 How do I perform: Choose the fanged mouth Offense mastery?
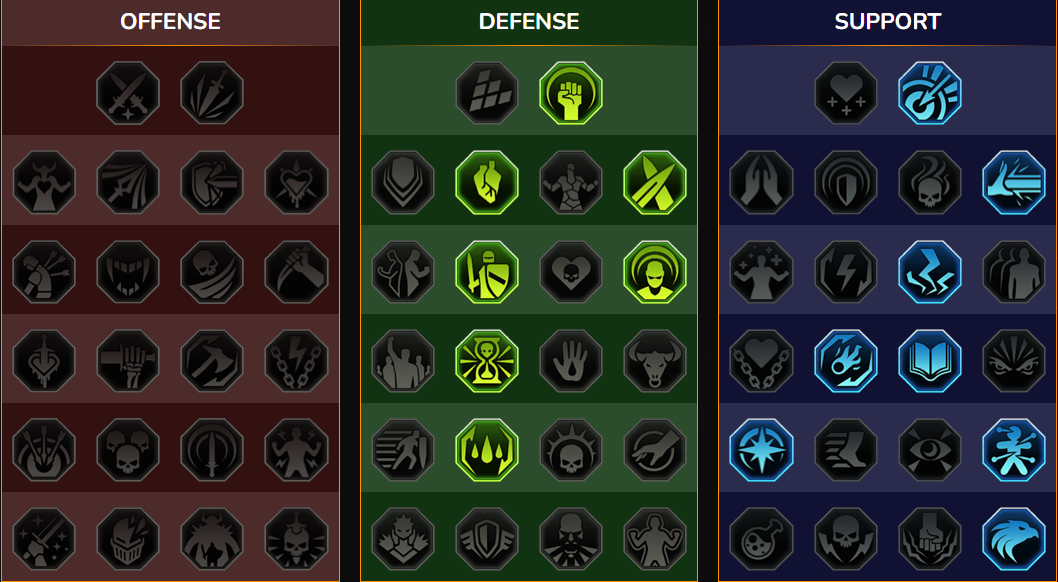click(128, 272)
